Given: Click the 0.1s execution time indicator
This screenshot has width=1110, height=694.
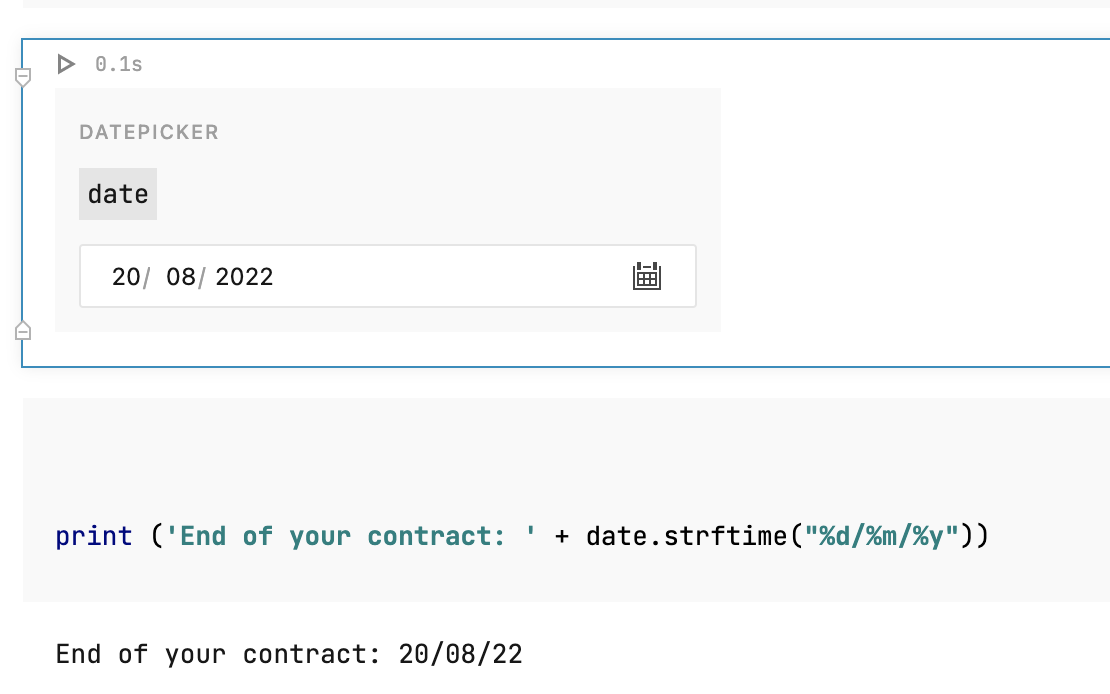Looking at the screenshot, I should point(117,64).
